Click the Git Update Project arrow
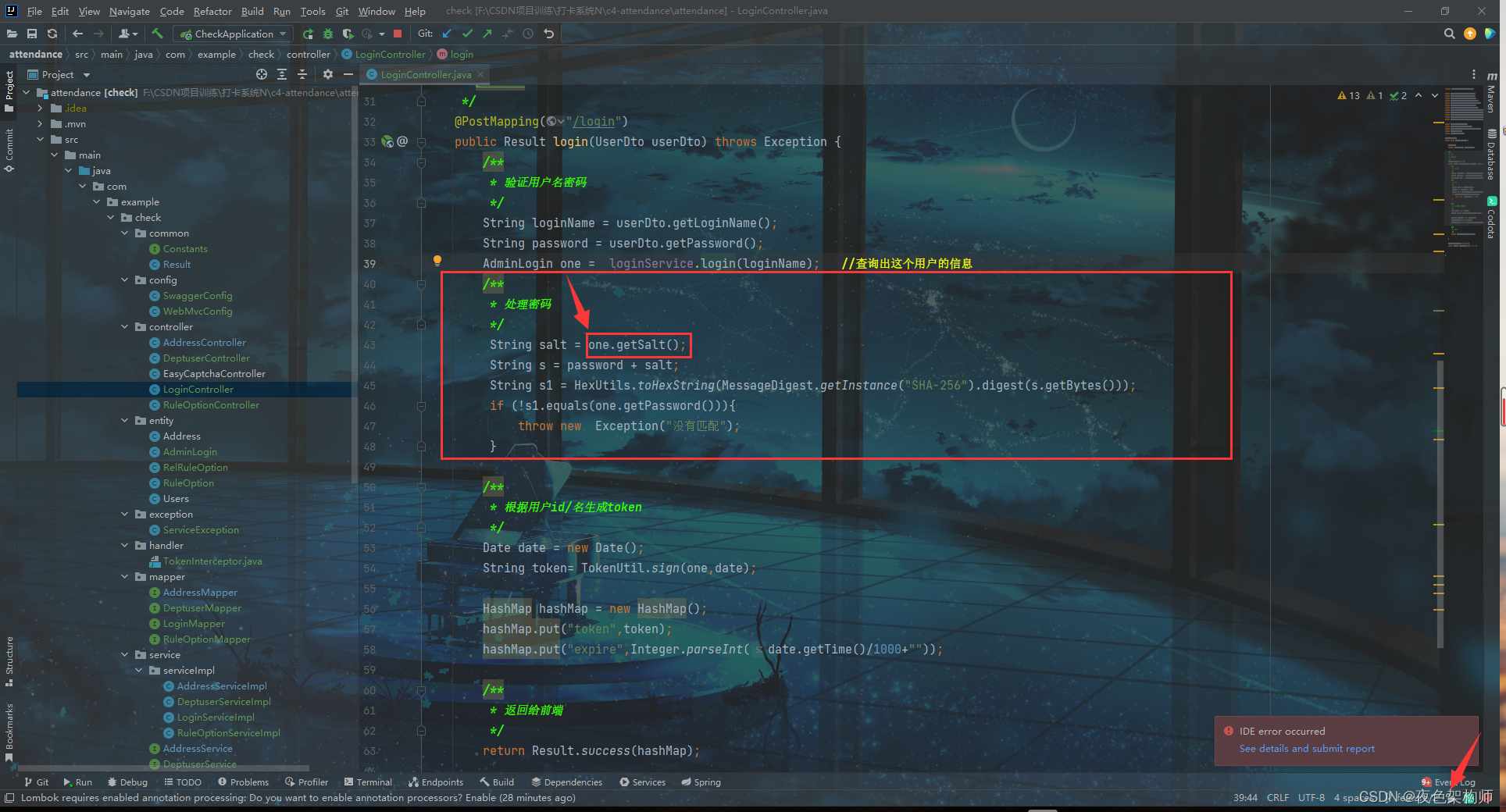The image size is (1506, 812). click(447, 34)
